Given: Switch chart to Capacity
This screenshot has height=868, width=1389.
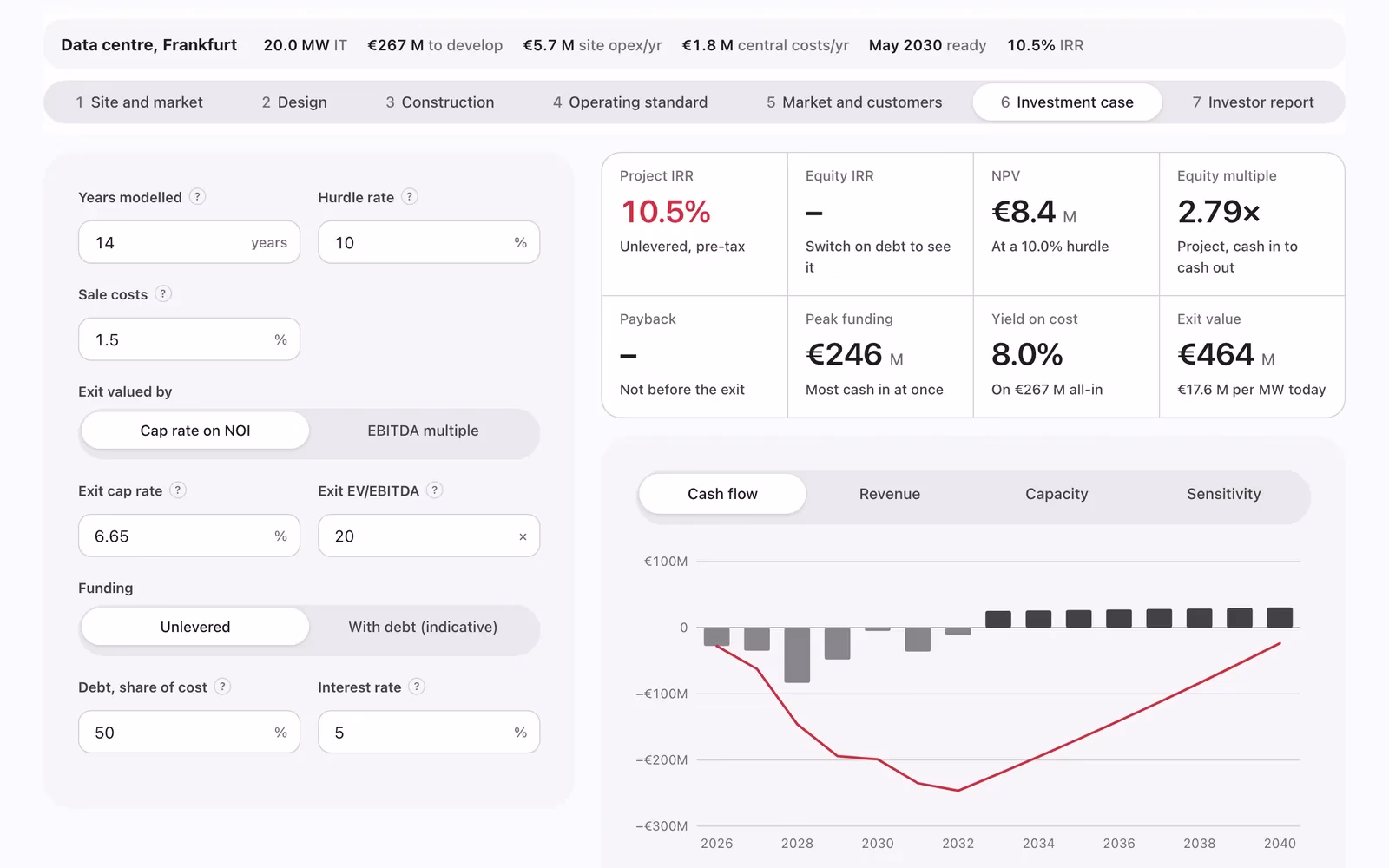Looking at the screenshot, I should coord(1057,494).
